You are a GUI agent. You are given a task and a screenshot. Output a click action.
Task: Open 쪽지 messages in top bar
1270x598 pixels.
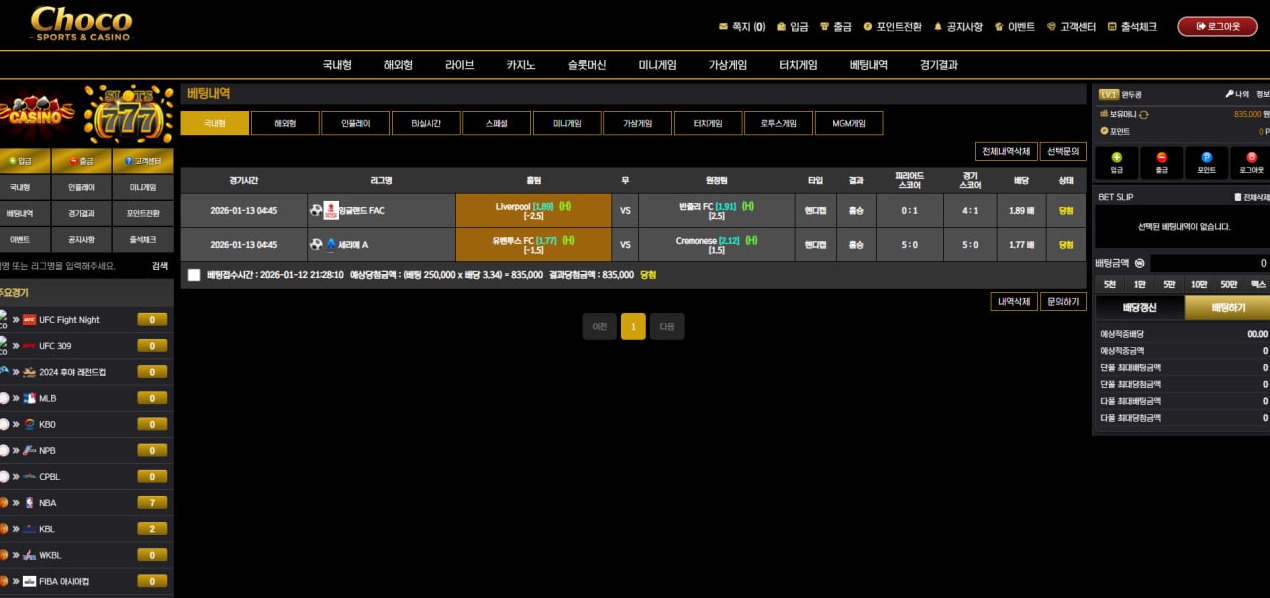point(742,27)
